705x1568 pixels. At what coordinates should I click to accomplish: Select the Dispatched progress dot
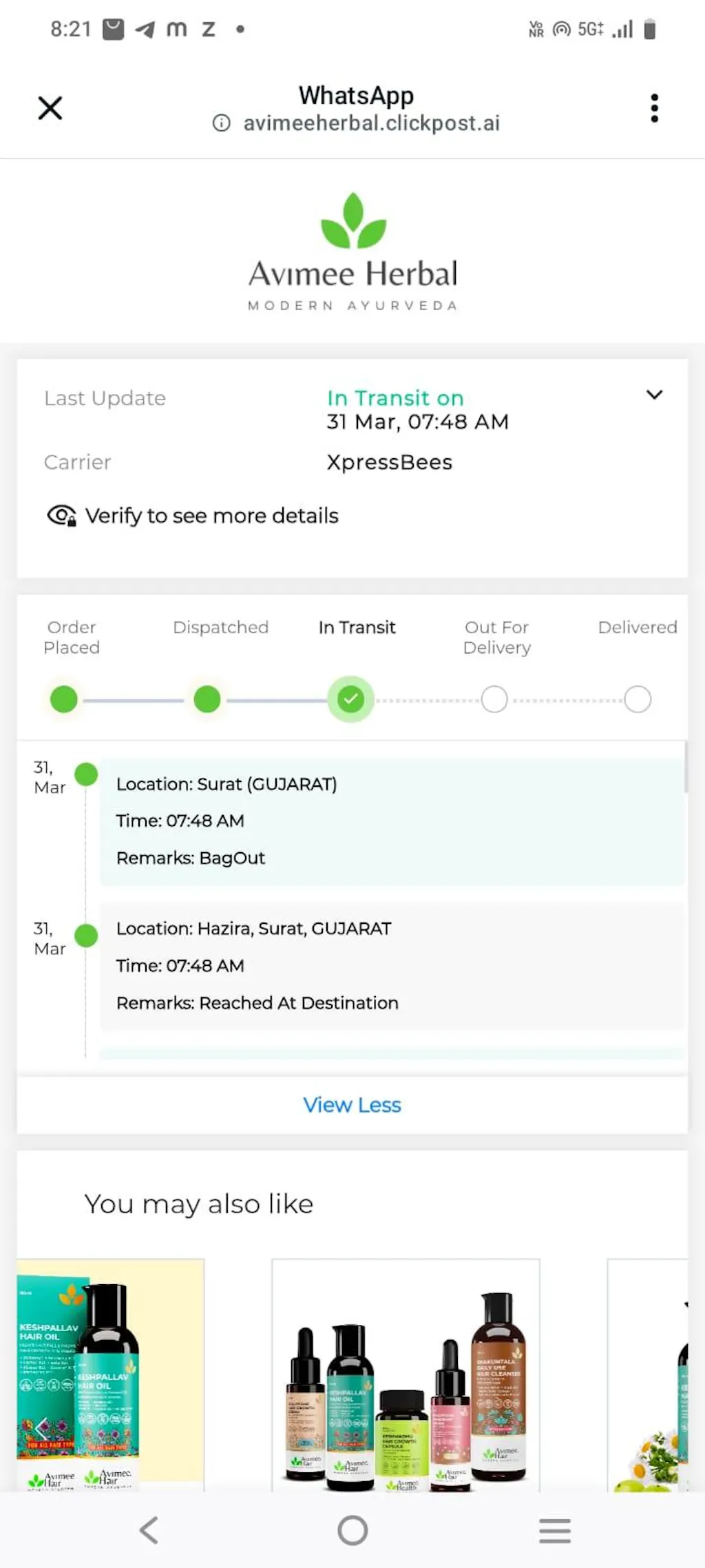pyautogui.click(x=207, y=699)
